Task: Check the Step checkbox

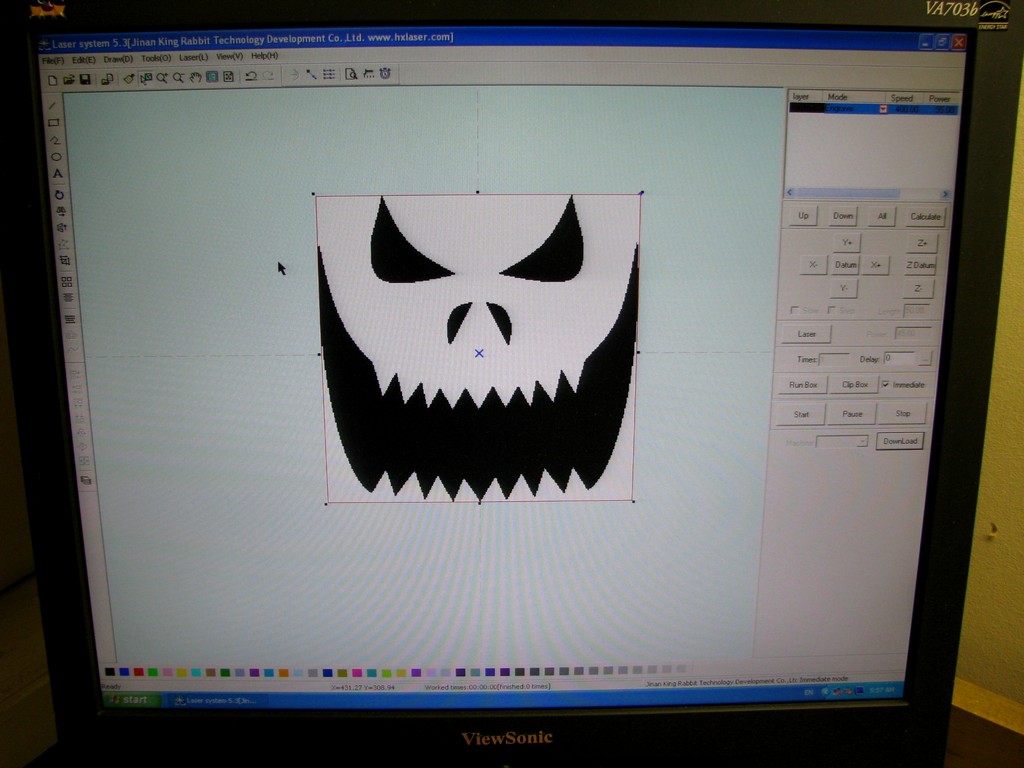Action: [830, 308]
